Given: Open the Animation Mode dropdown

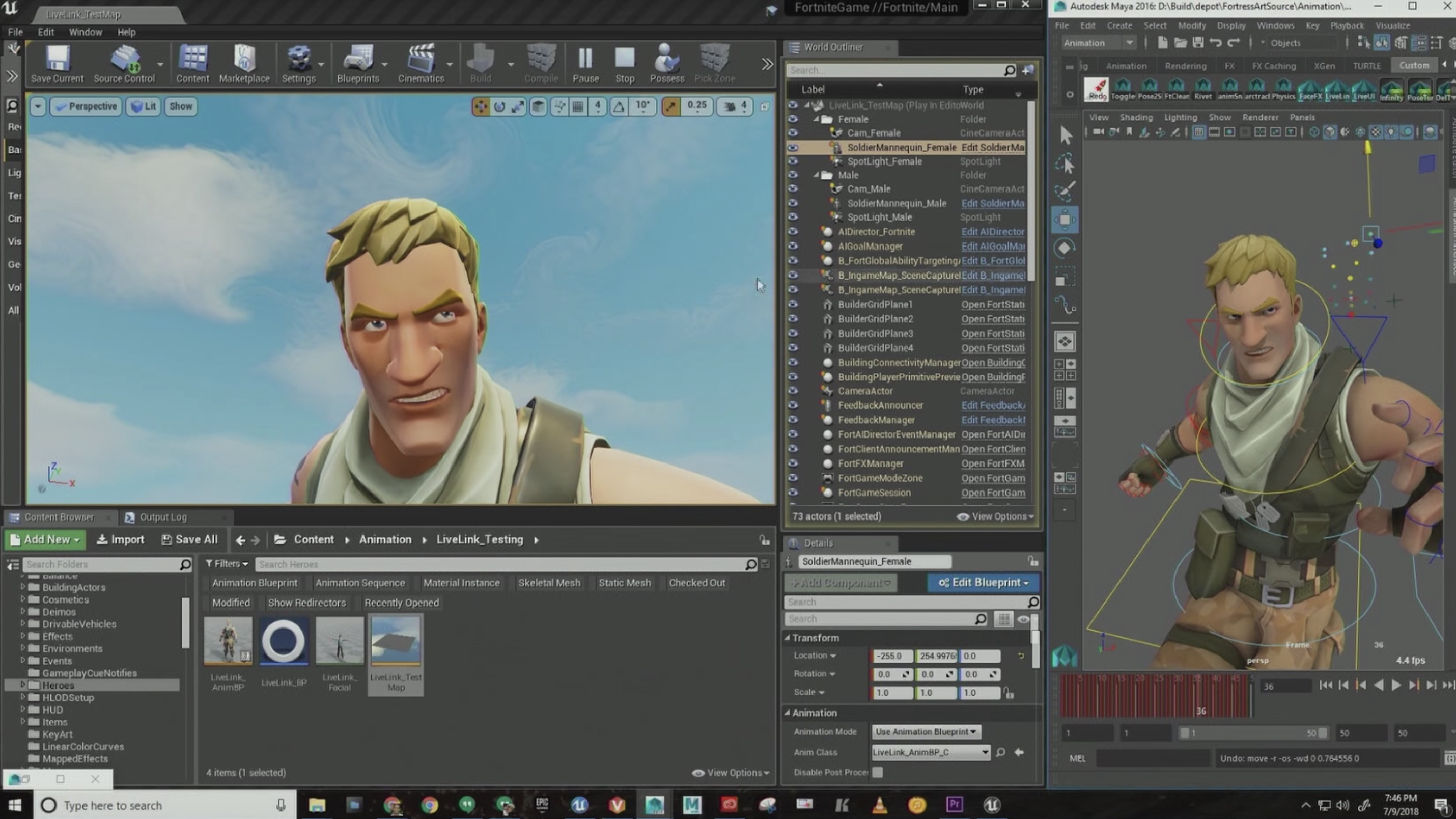Looking at the screenshot, I should (x=924, y=731).
